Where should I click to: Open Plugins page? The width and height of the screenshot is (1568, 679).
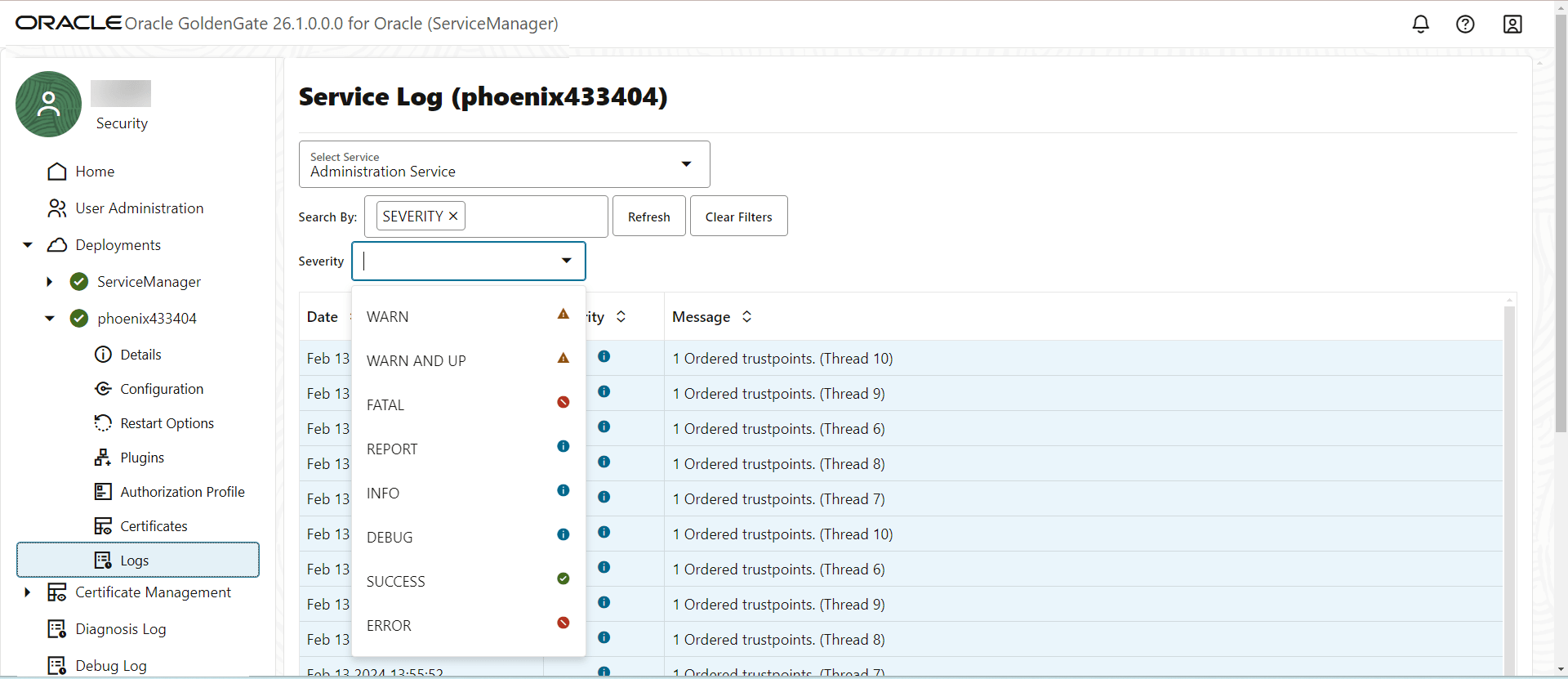[142, 458]
